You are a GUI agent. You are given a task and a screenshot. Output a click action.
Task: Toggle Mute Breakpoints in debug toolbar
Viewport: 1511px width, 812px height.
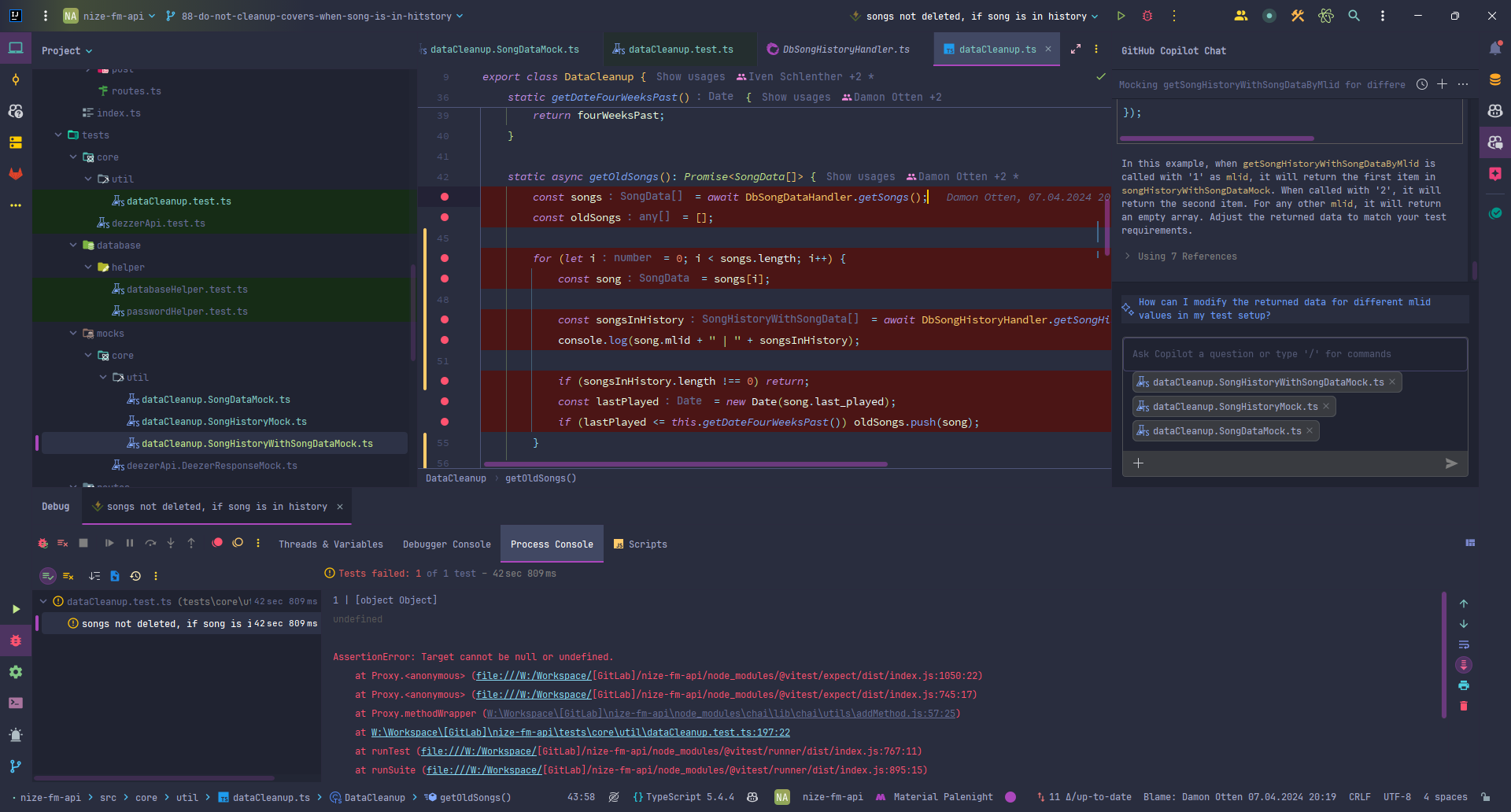(x=238, y=543)
